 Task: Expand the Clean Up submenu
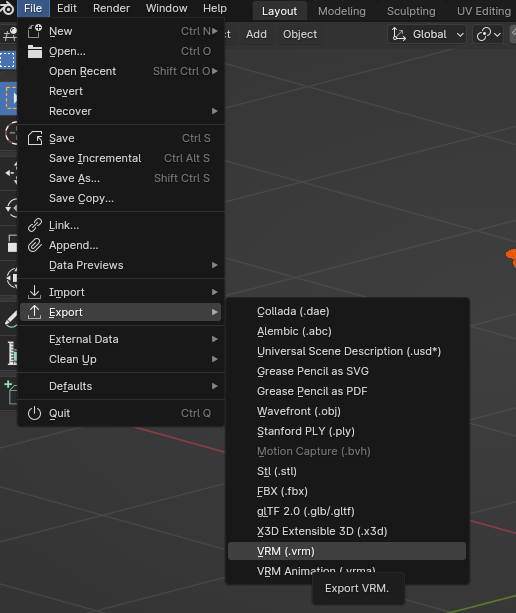[x=121, y=359]
